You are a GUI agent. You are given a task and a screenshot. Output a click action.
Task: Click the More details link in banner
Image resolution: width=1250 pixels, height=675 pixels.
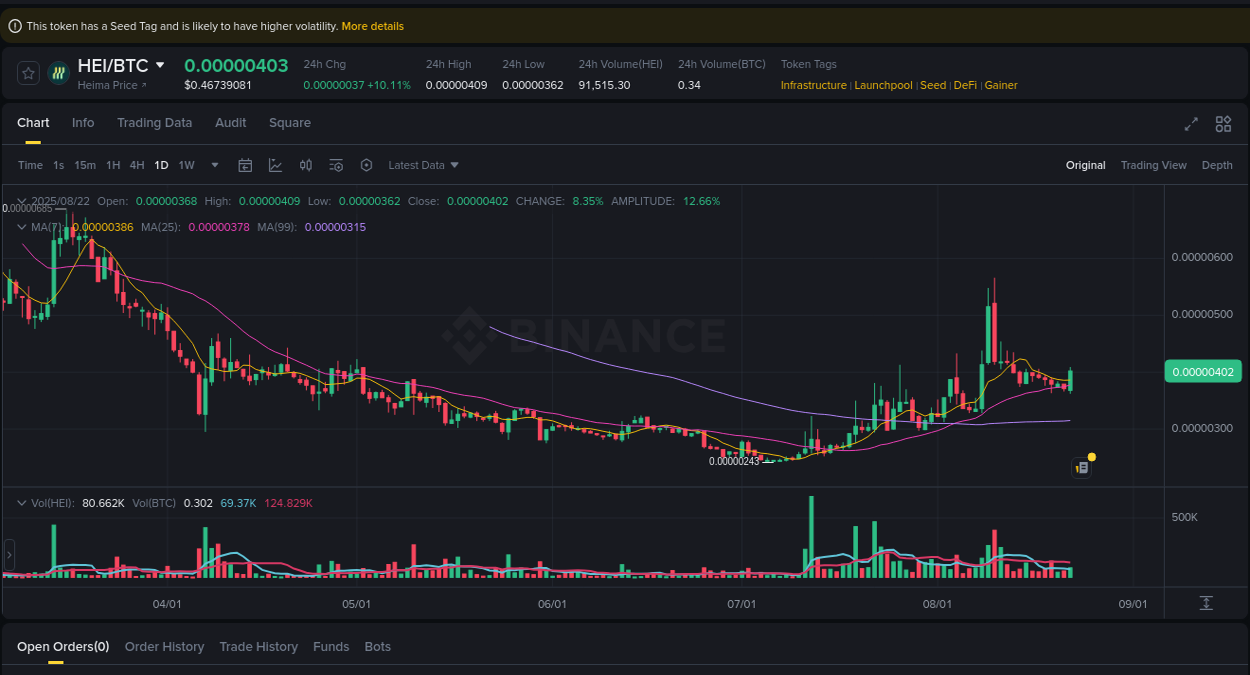click(x=373, y=26)
